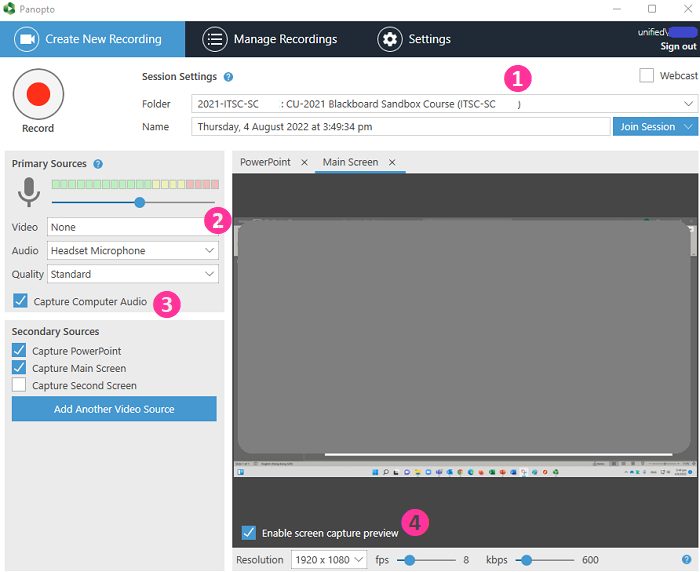Click the Windows Start icon in the preview taskbar
700x572 pixels.
(375, 472)
